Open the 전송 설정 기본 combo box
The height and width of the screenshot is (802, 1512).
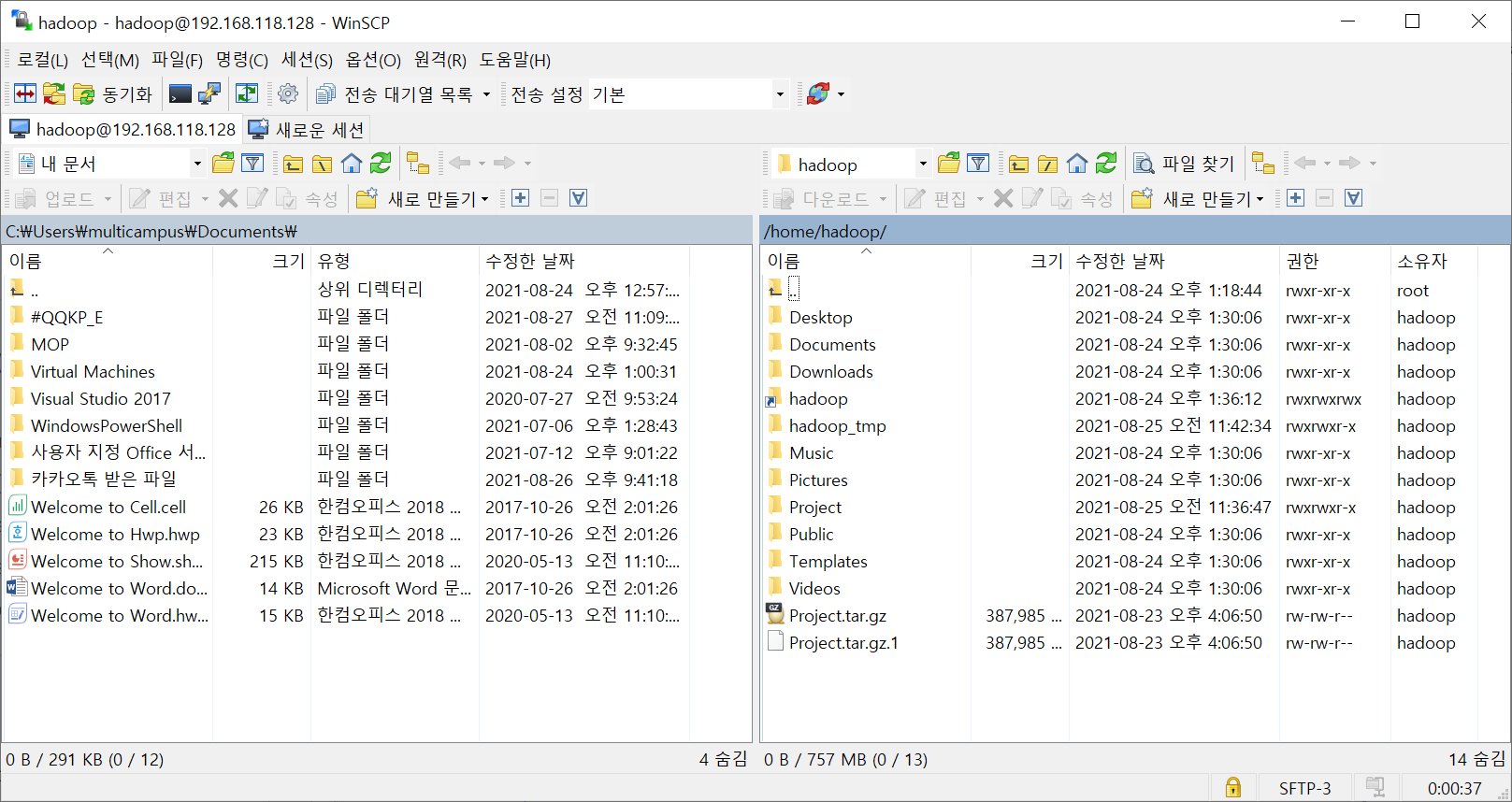[690, 94]
